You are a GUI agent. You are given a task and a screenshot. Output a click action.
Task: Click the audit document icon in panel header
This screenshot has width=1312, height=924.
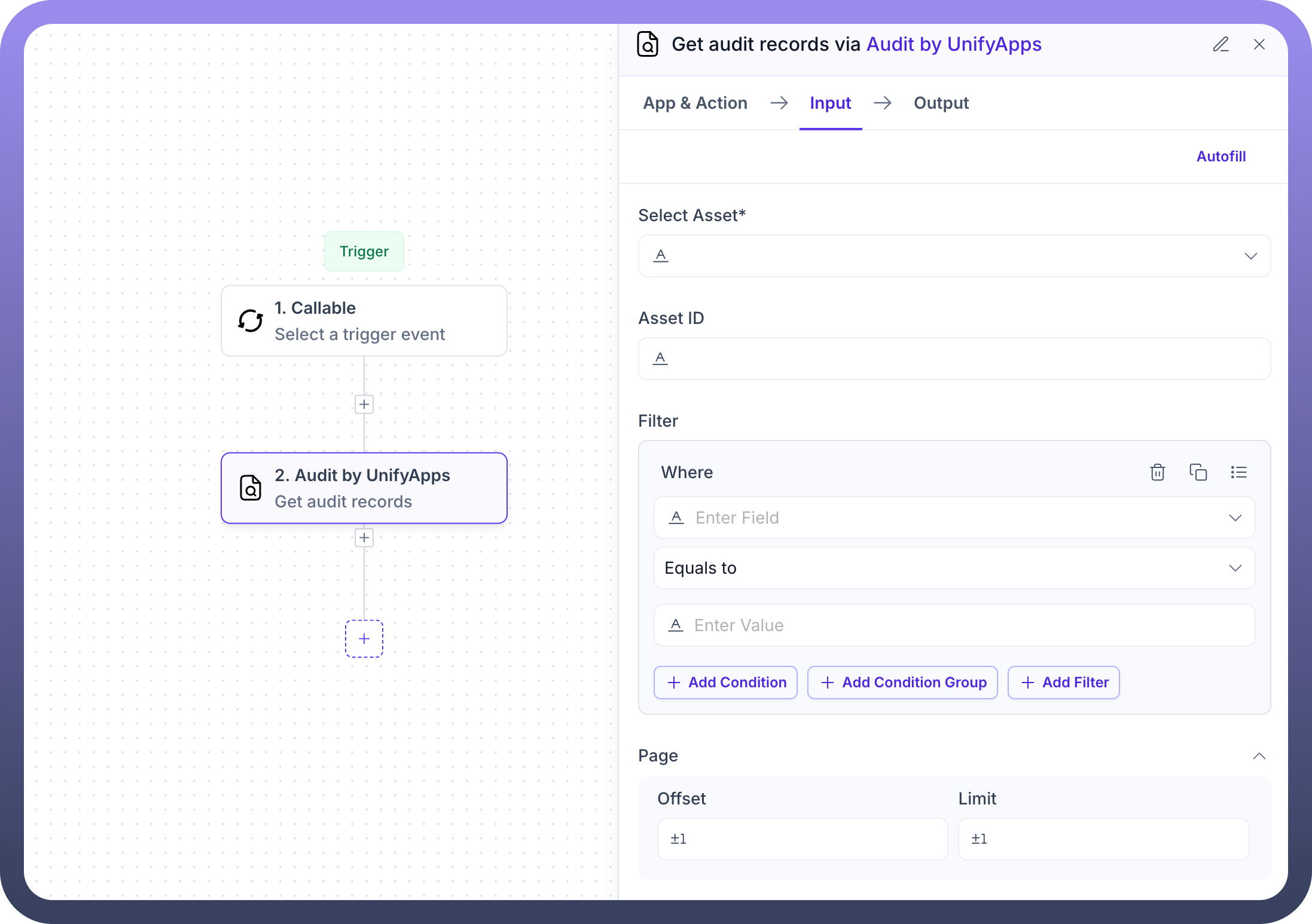pyautogui.click(x=648, y=44)
